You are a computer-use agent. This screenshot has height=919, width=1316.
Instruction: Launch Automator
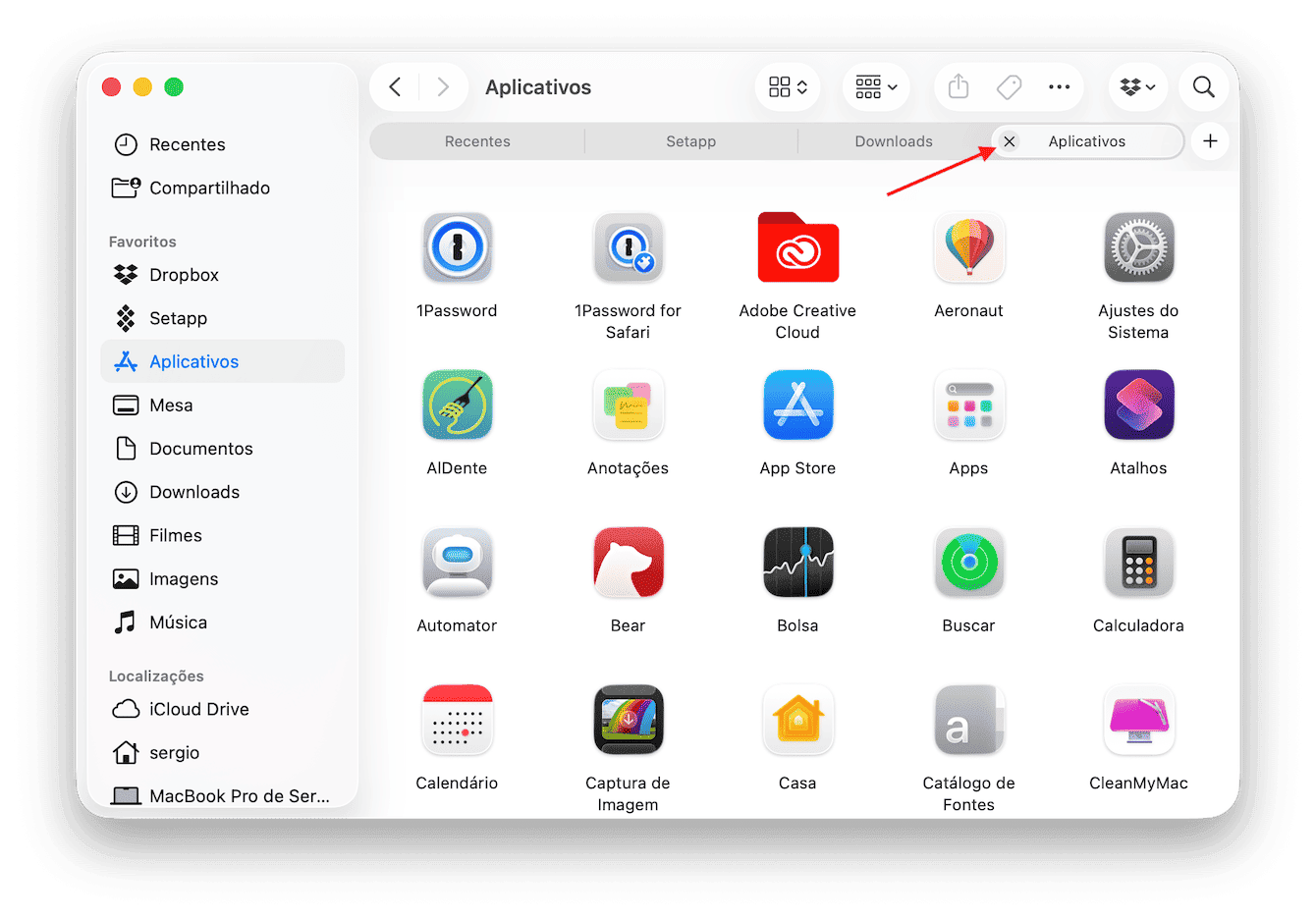pos(457,562)
